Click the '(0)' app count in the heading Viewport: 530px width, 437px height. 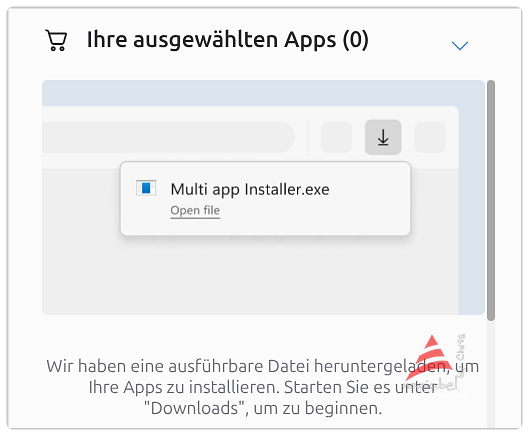click(355, 40)
